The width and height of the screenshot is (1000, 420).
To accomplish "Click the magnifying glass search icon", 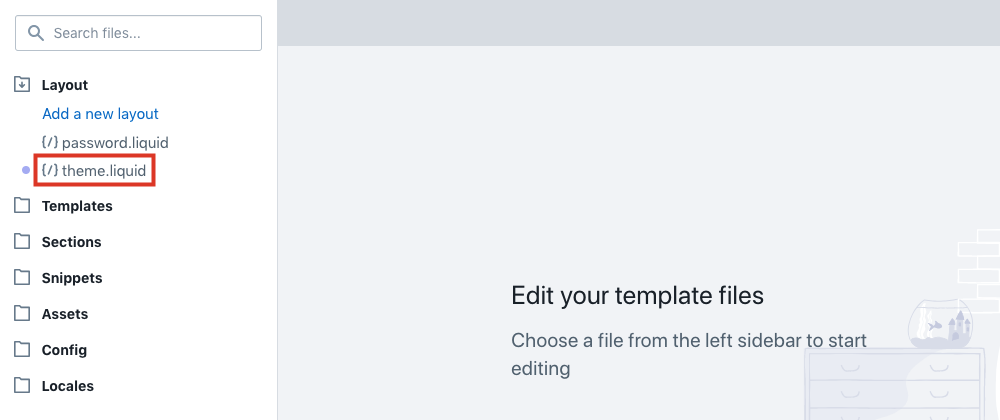I will 36,33.
